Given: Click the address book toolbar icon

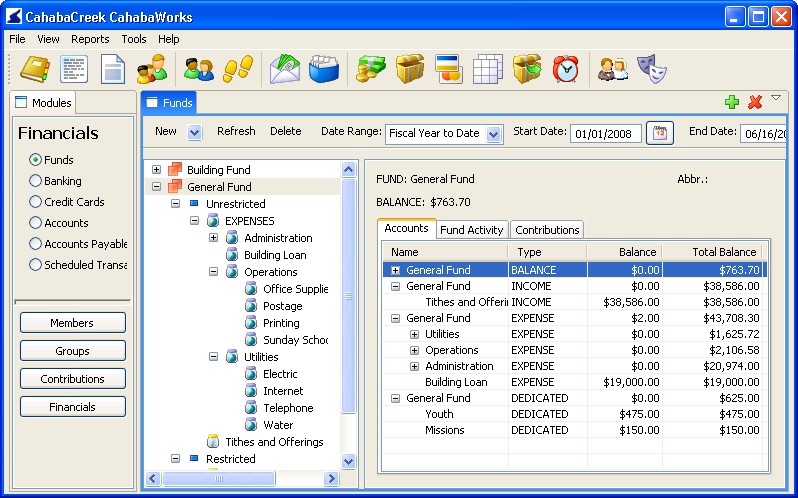Looking at the screenshot, I should [x=35, y=68].
